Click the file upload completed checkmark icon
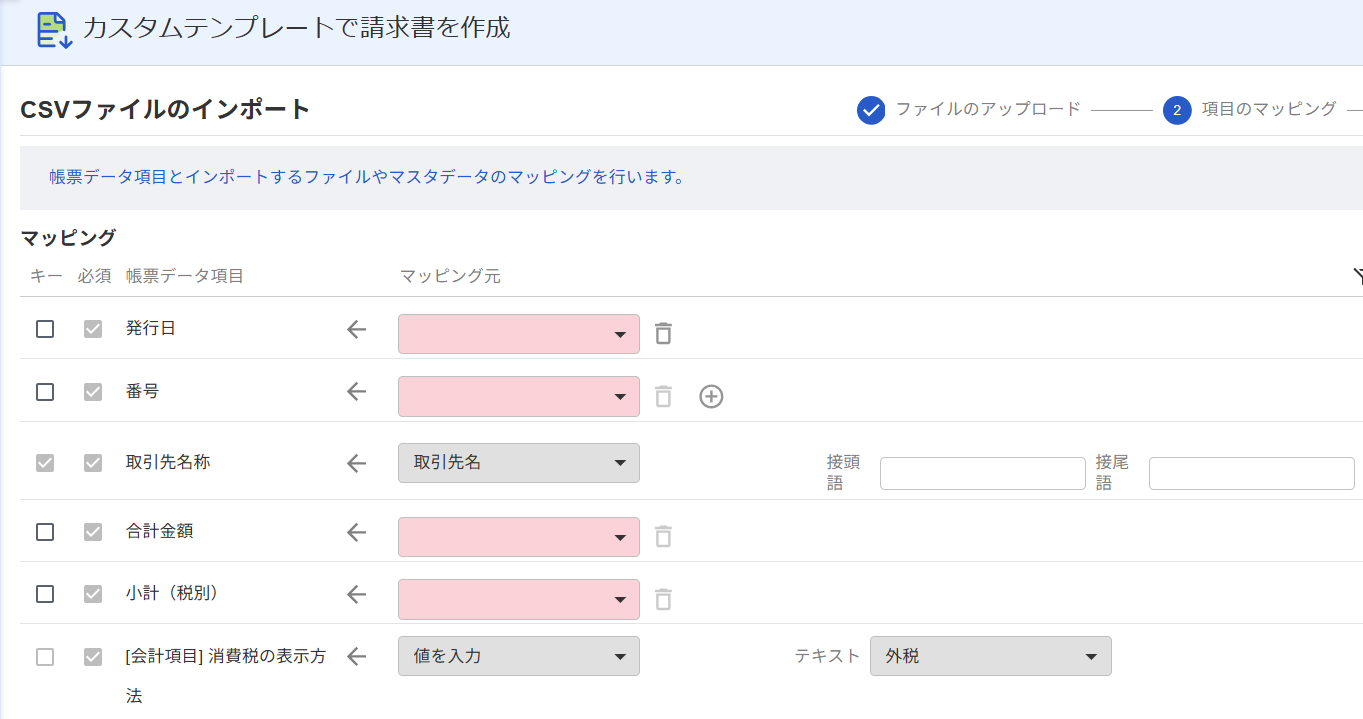The image size is (1363, 719). [x=871, y=110]
